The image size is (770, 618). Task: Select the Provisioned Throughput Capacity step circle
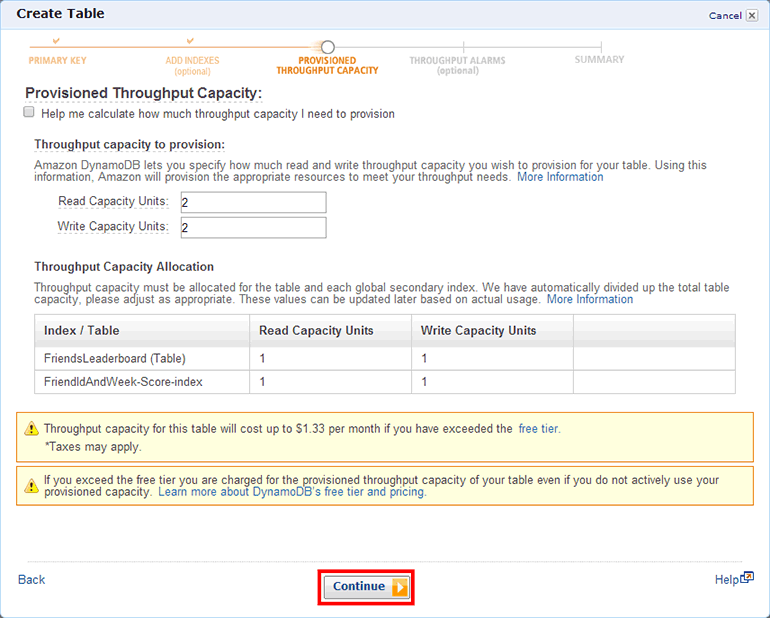pos(327,47)
